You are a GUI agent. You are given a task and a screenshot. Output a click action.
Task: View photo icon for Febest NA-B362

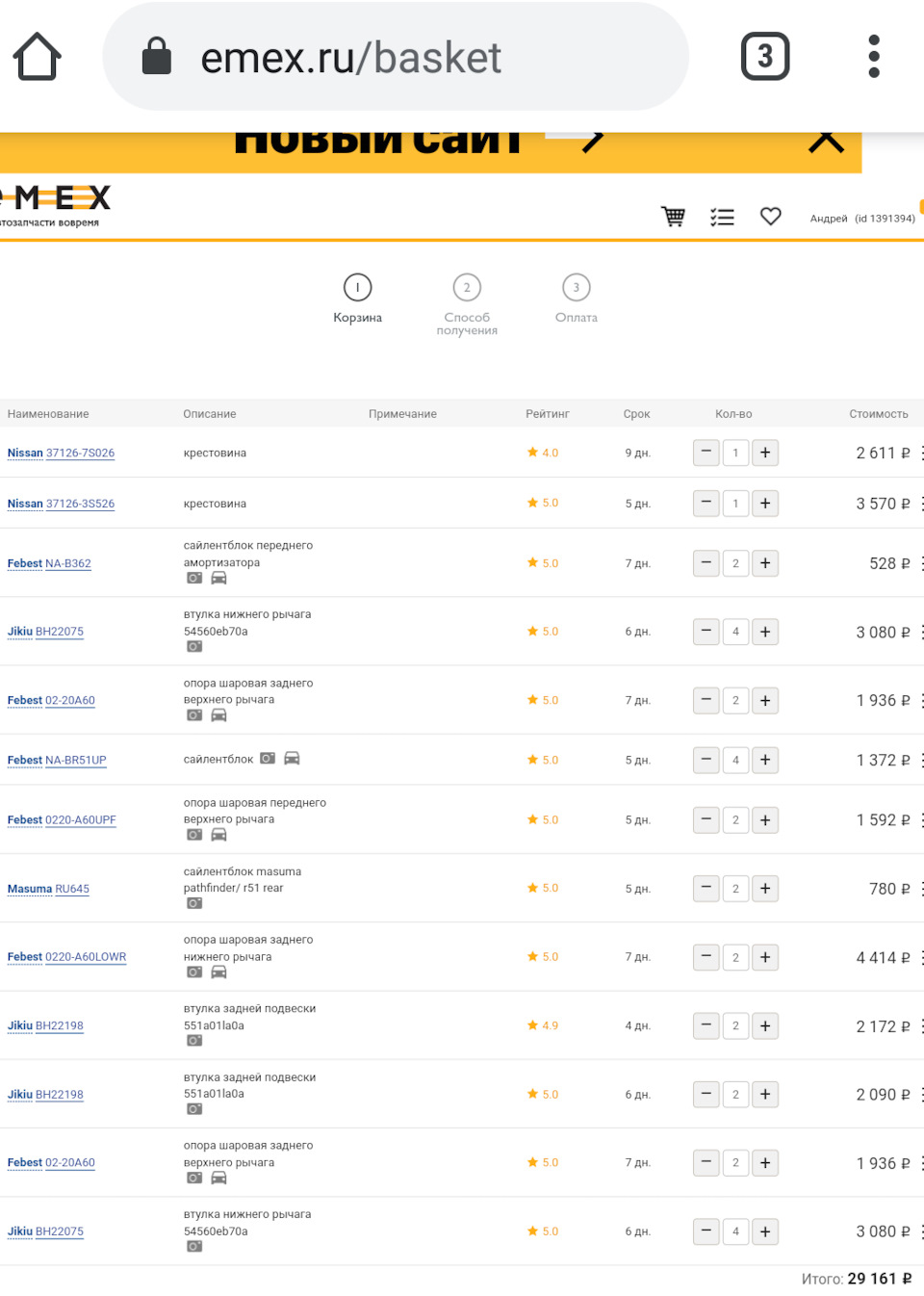194,578
